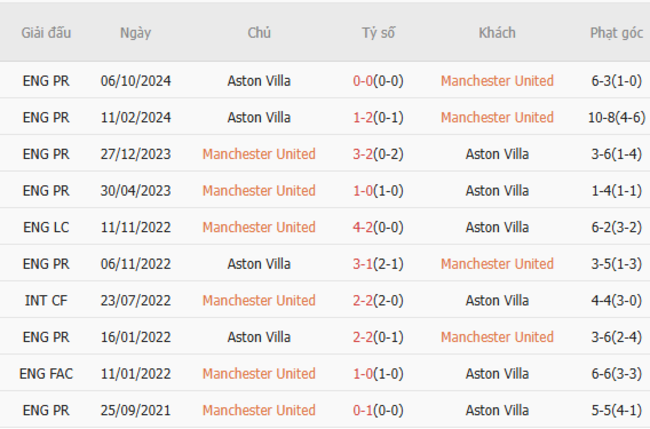The width and height of the screenshot is (650, 429).
Task: Click Aston Villa home team on 11/02/2024
Action: click(x=259, y=117)
